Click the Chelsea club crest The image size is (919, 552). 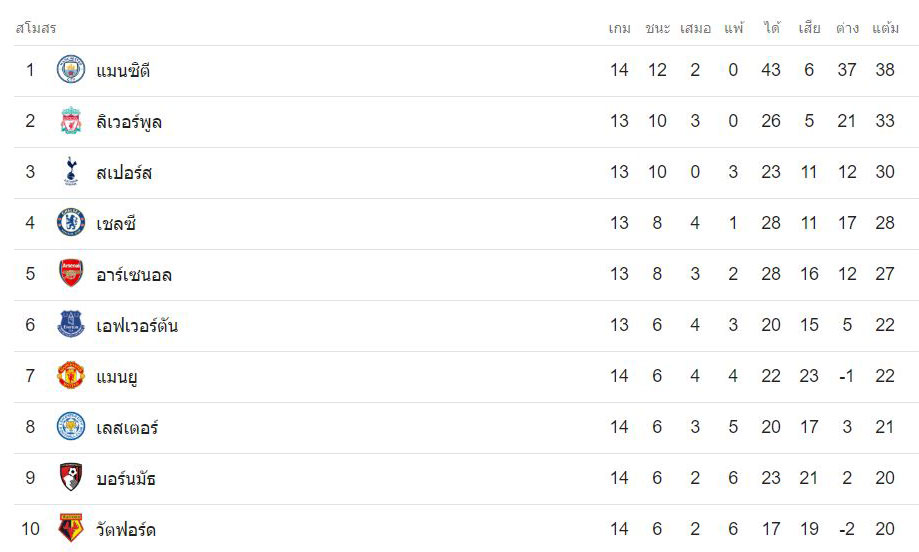point(71,223)
